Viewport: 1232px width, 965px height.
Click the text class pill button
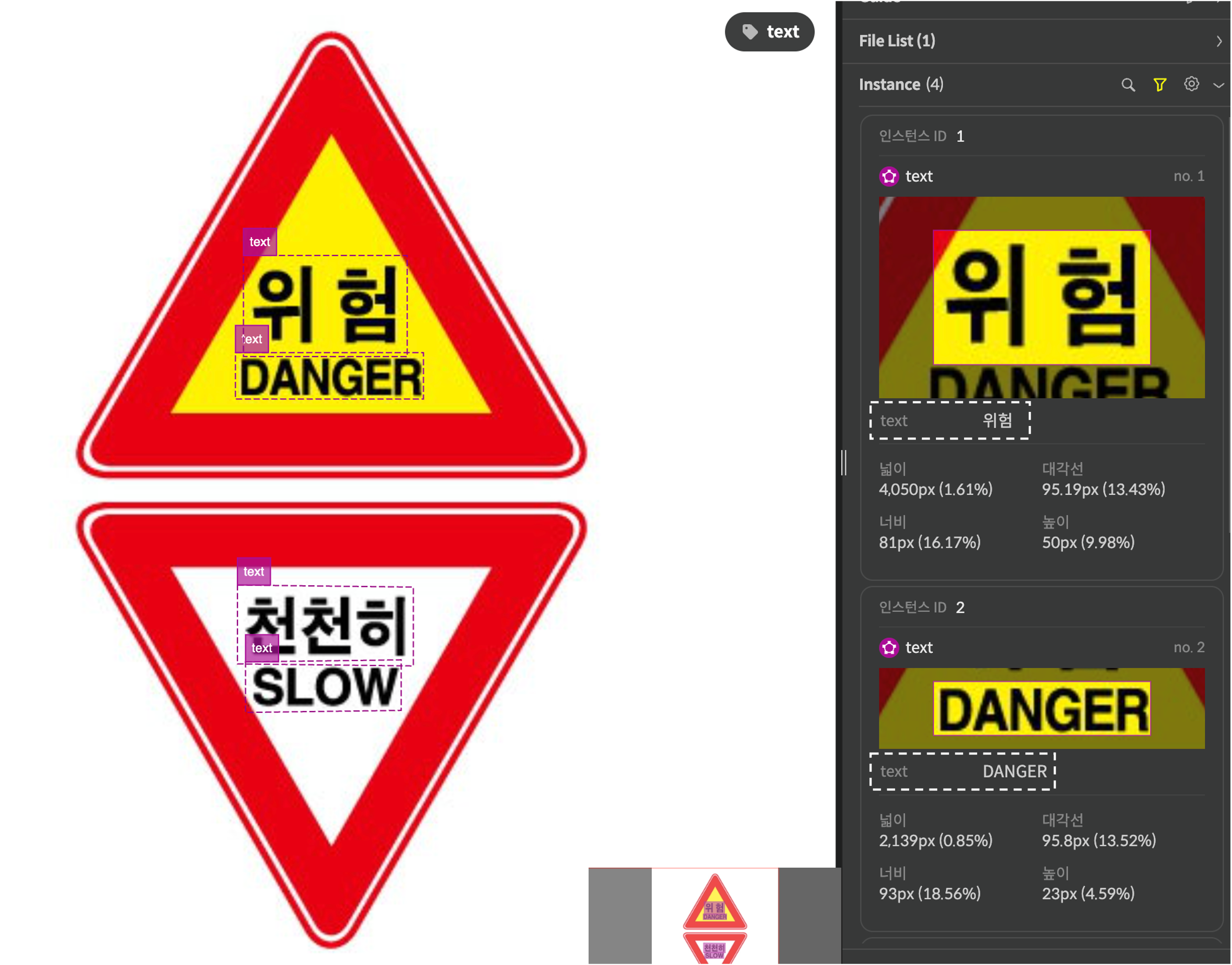pyautogui.click(x=769, y=32)
